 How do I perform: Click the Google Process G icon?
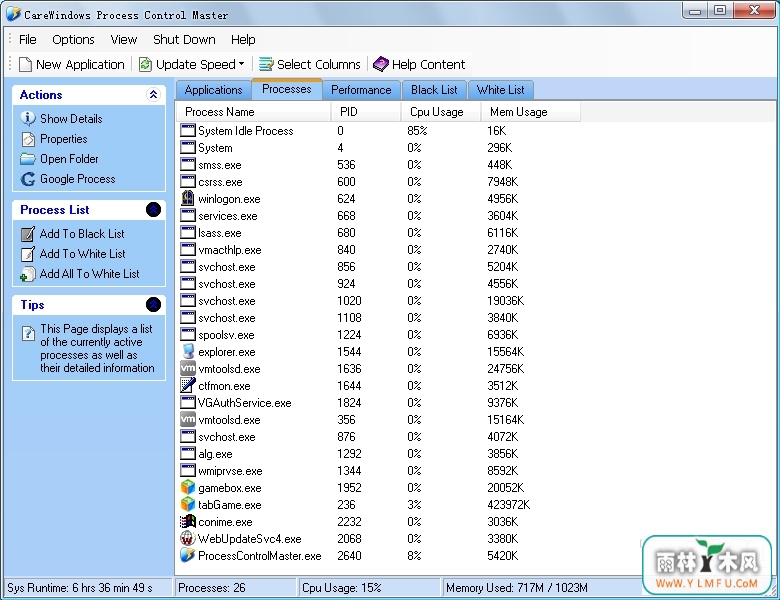click(28, 179)
